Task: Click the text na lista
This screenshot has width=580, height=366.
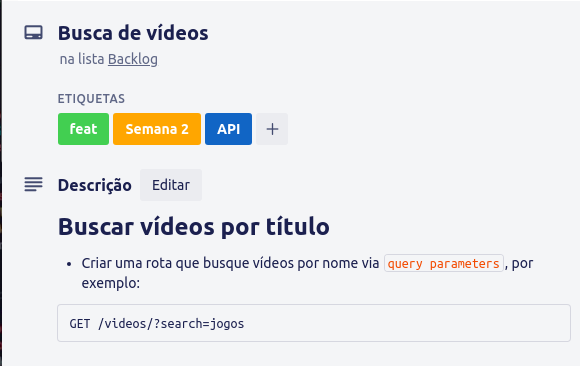Action: coord(82,59)
